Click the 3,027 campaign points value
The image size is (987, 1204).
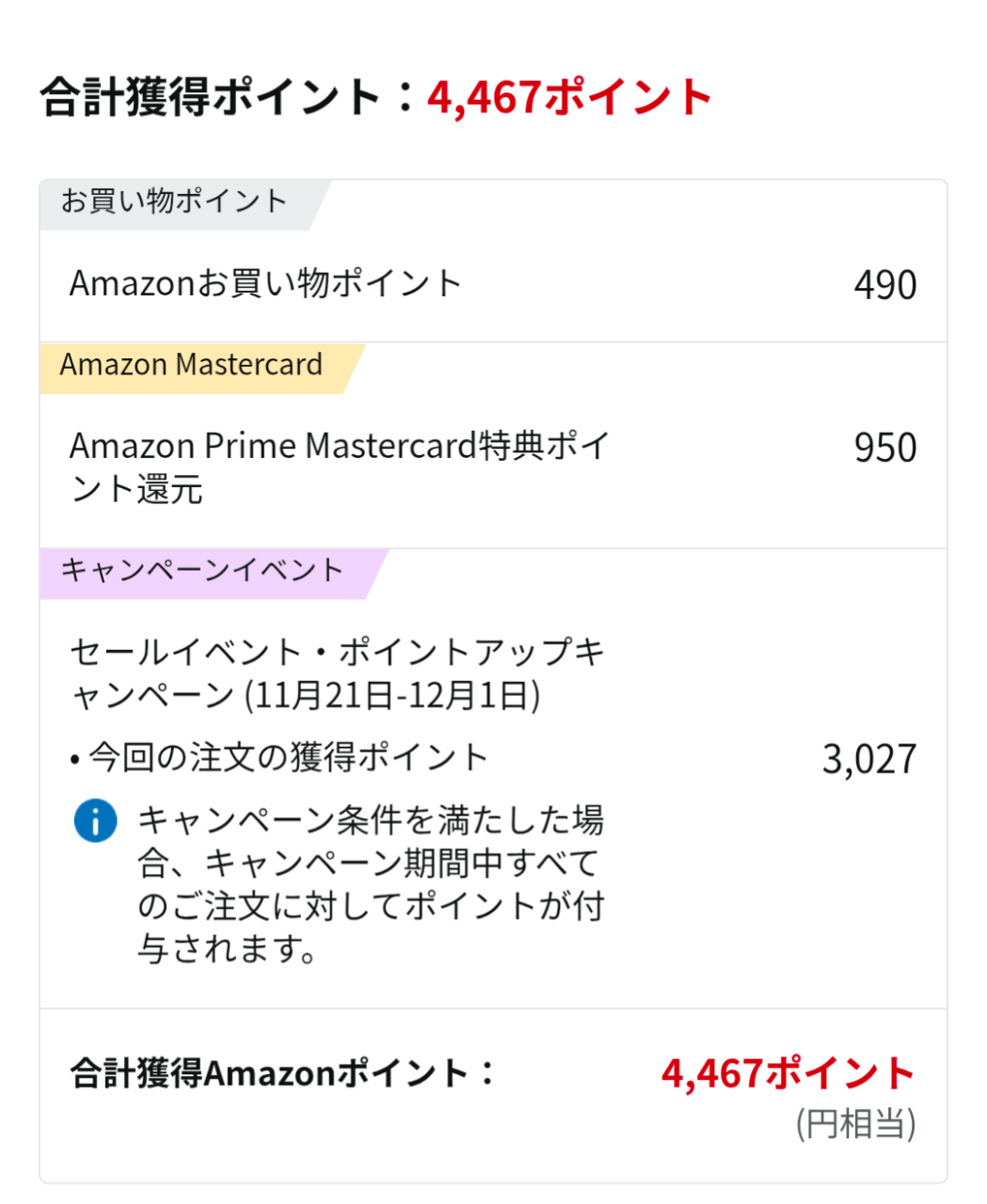[x=868, y=759]
